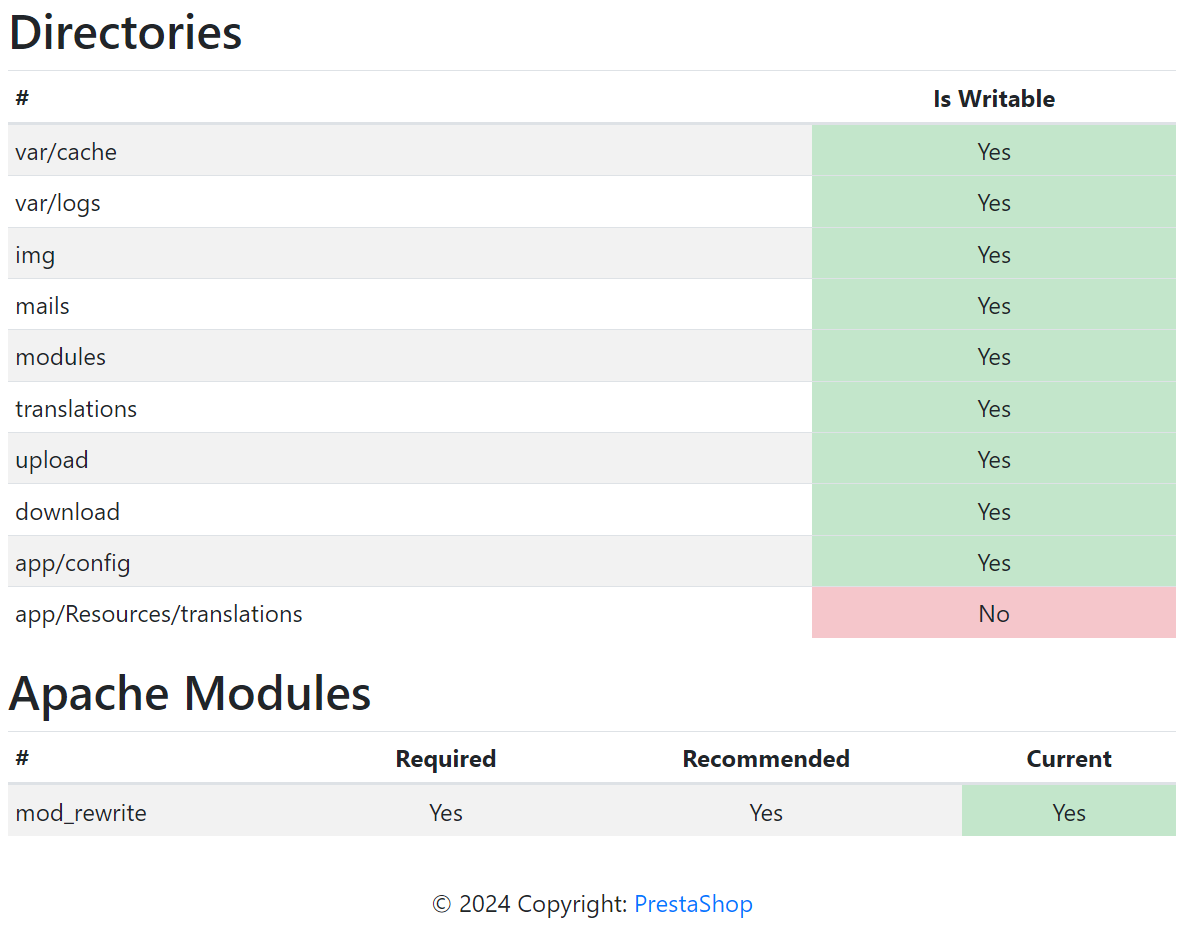Click the red No writable status cell
Image resolution: width=1180 pixels, height=935 pixels.
(x=993, y=614)
